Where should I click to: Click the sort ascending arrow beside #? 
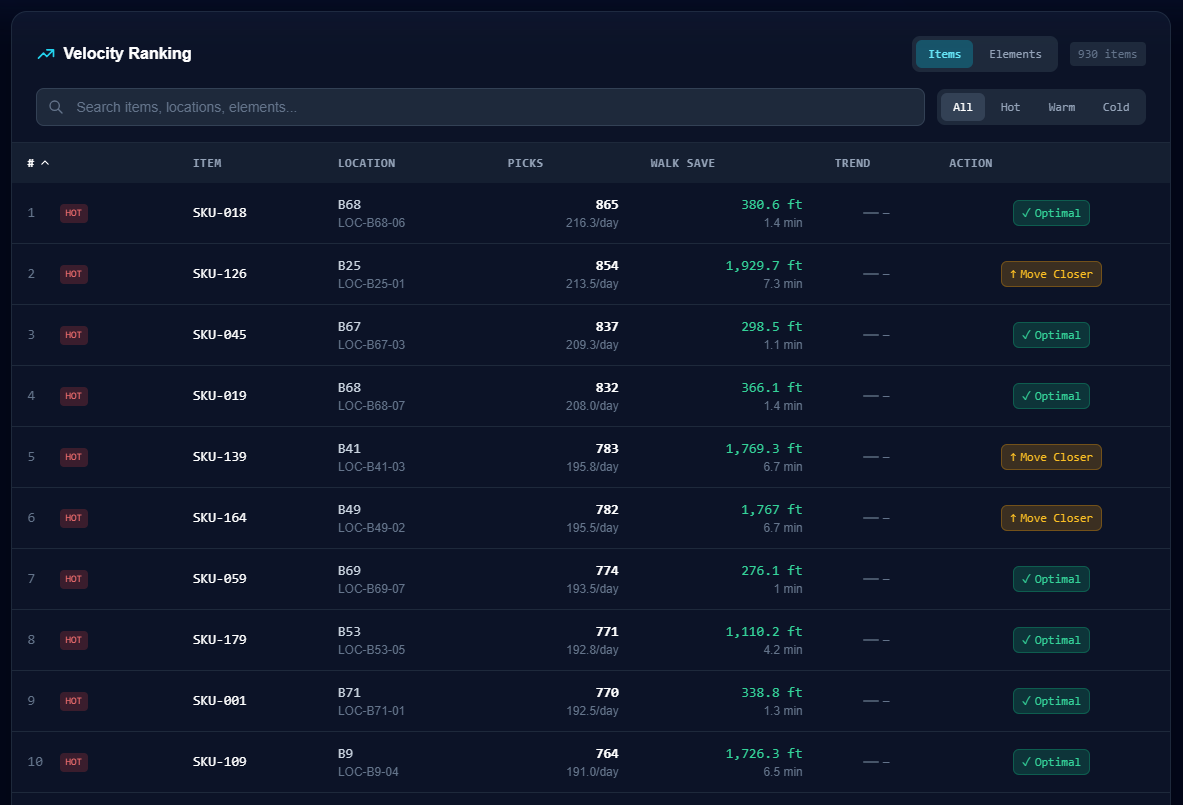click(x=45, y=163)
